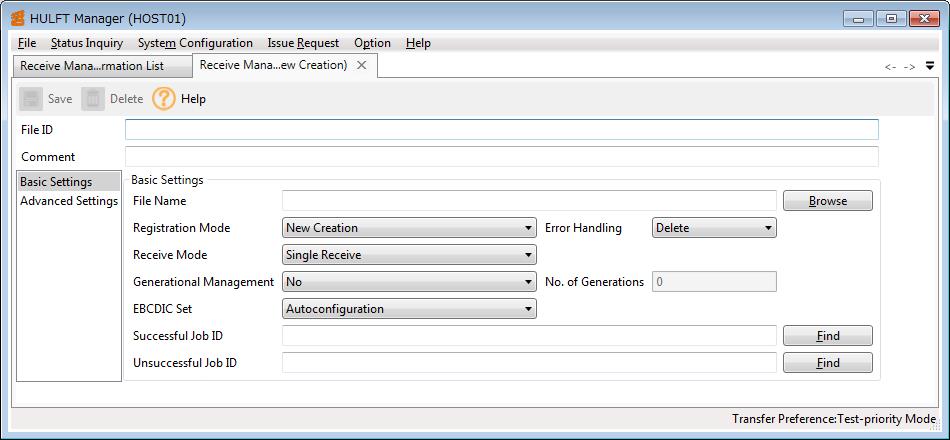Viewport: 950px width, 440px height.
Task: Open the tab list dropdown arrow
Action: tap(930, 66)
